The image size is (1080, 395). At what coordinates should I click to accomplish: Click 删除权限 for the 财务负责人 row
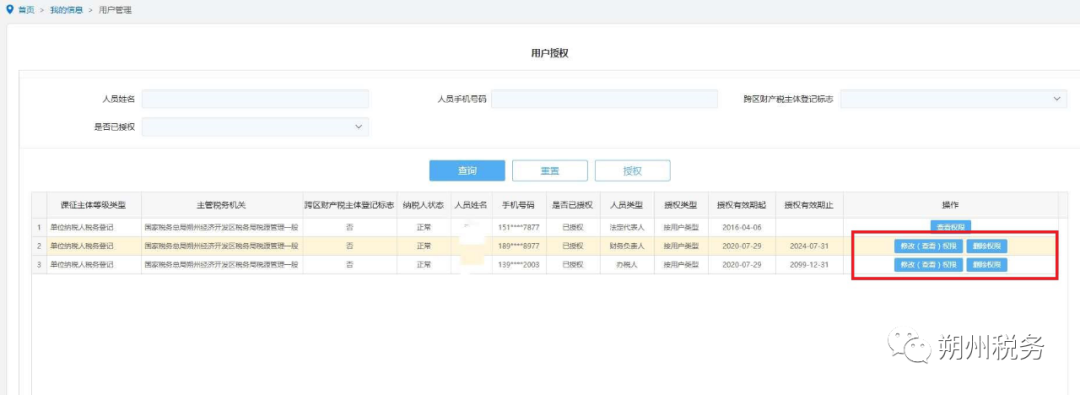[986, 245]
